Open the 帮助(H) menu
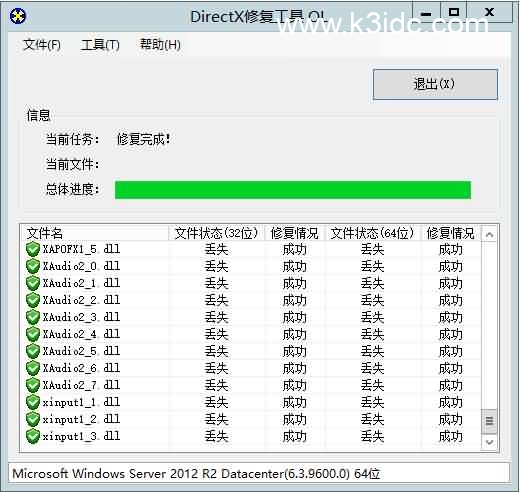The image size is (521, 492). [x=160, y=45]
